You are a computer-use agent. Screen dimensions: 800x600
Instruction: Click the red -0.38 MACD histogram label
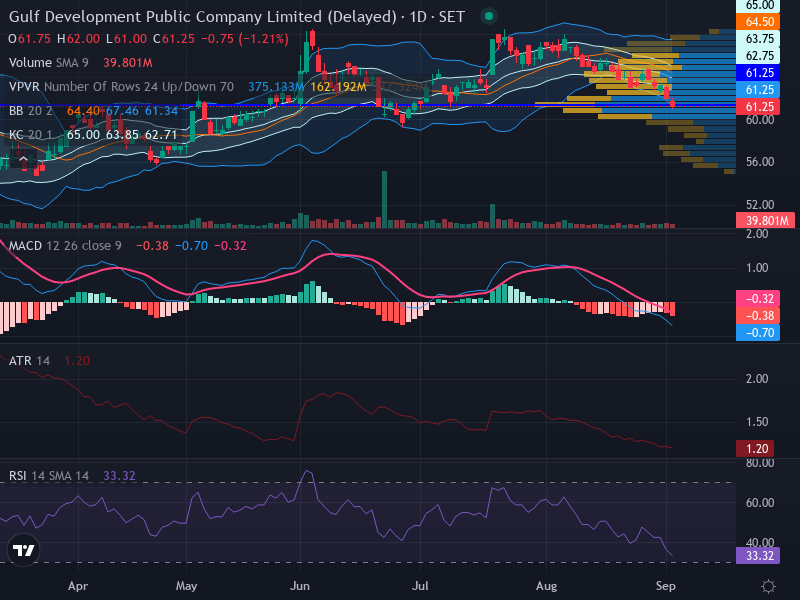[758, 316]
